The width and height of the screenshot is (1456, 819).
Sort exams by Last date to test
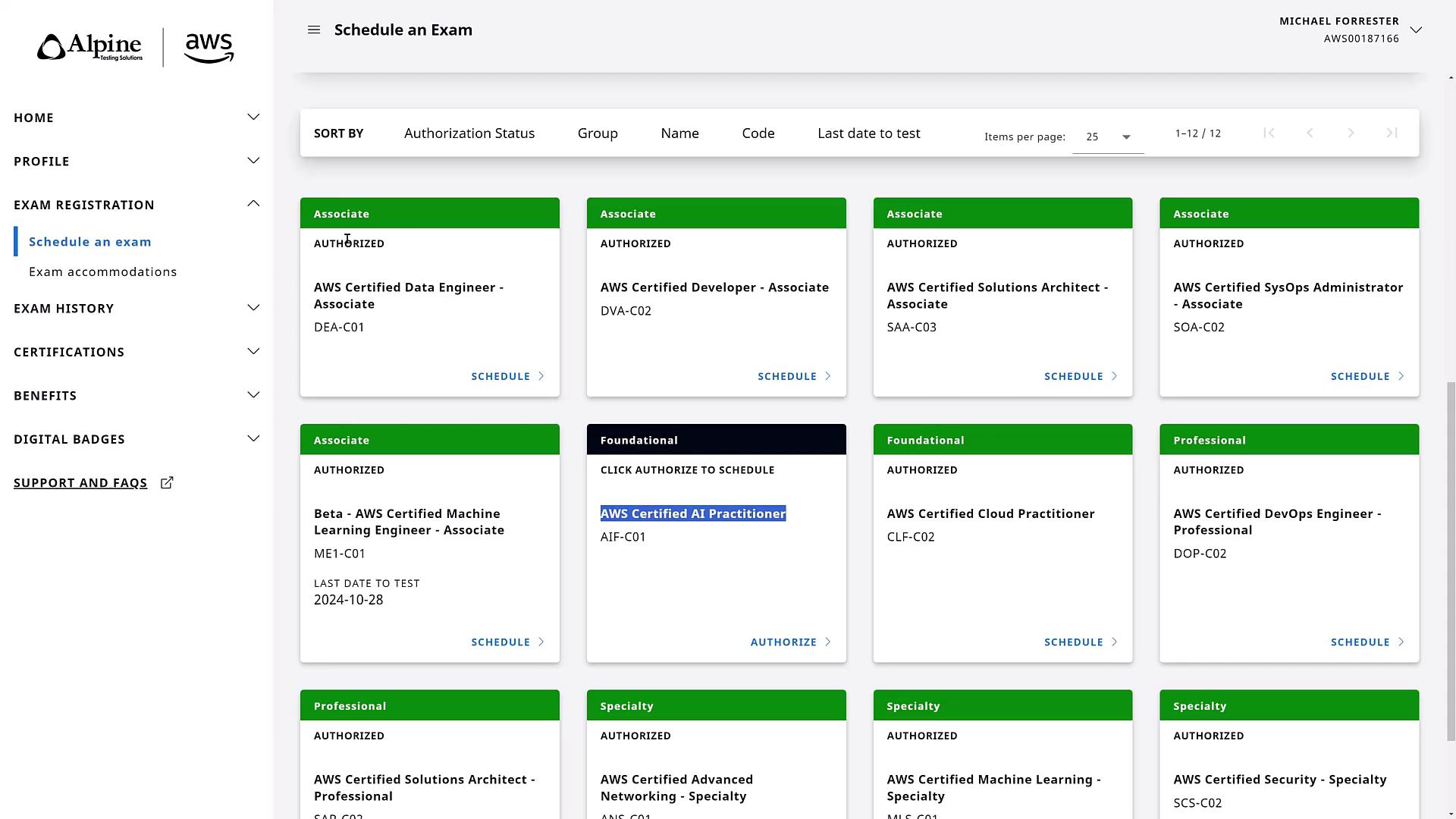click(x=868, y=133)
